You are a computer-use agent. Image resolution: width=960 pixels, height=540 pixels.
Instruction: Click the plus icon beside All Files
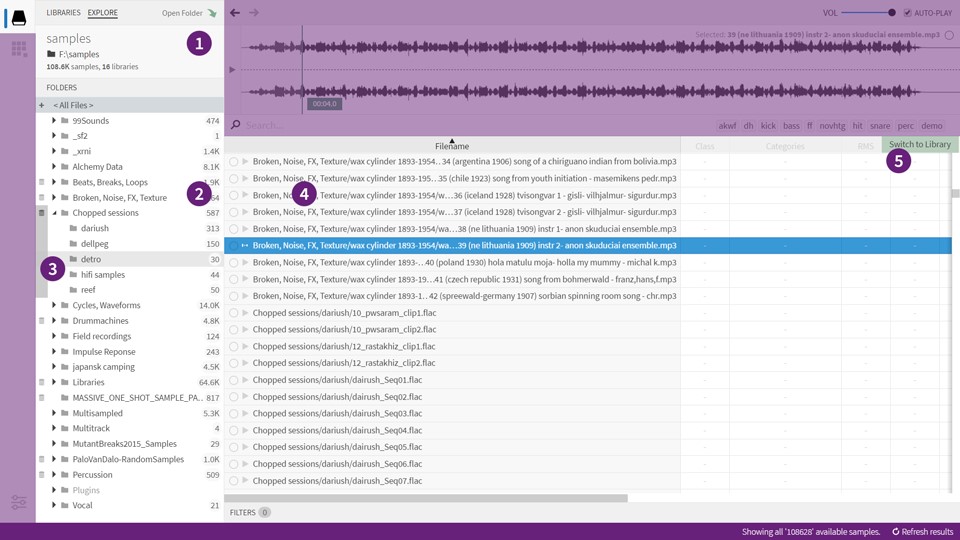click(x=41, y=105)
